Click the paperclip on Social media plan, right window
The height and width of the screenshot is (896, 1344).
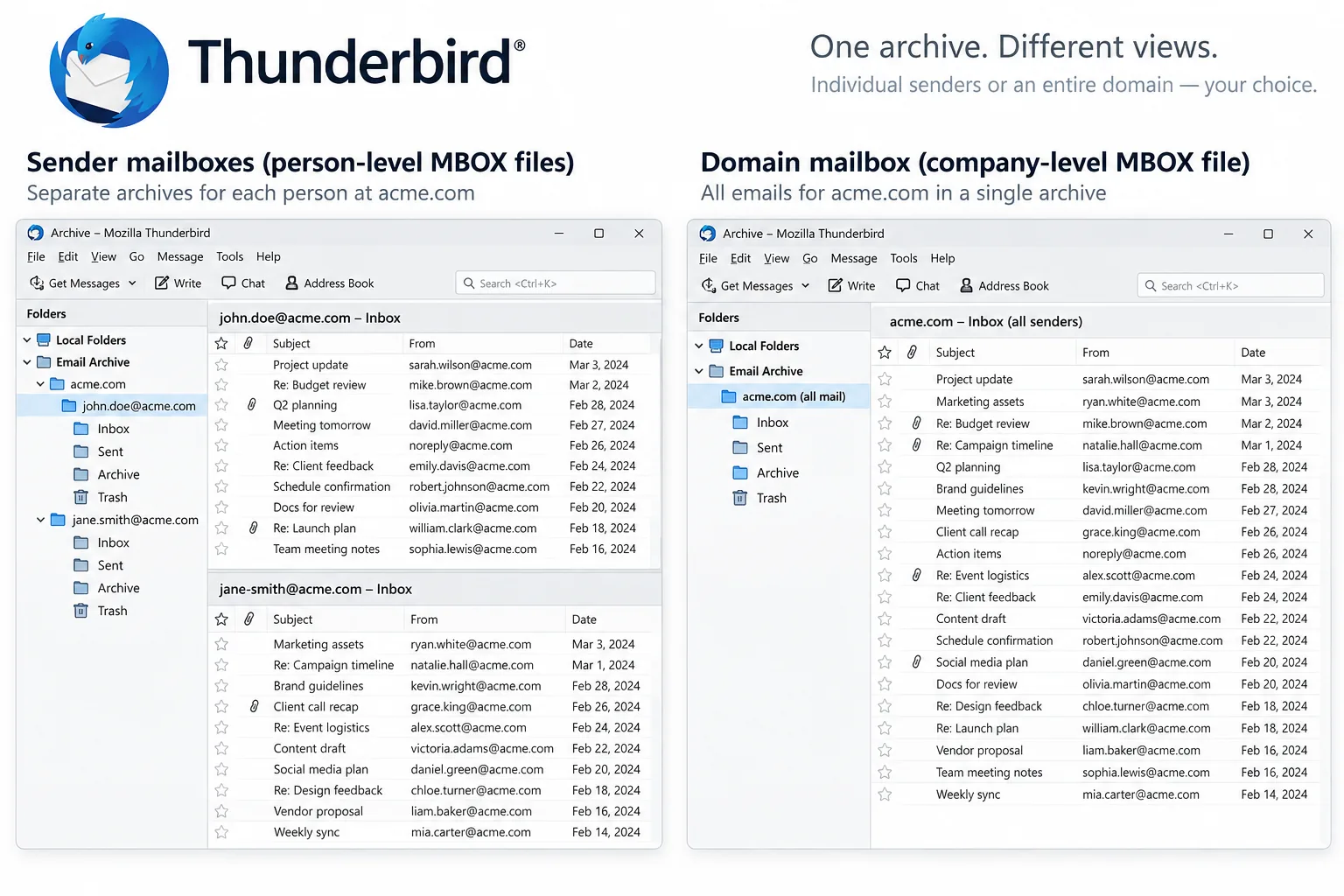click(x=916, y=662)
